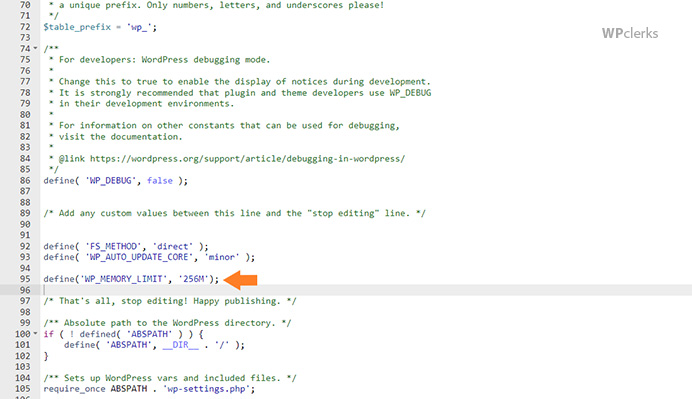The width and height of the screenshot is (692, 399).
Task: Click line number 105 in gutter
Action: pos(23,389)
